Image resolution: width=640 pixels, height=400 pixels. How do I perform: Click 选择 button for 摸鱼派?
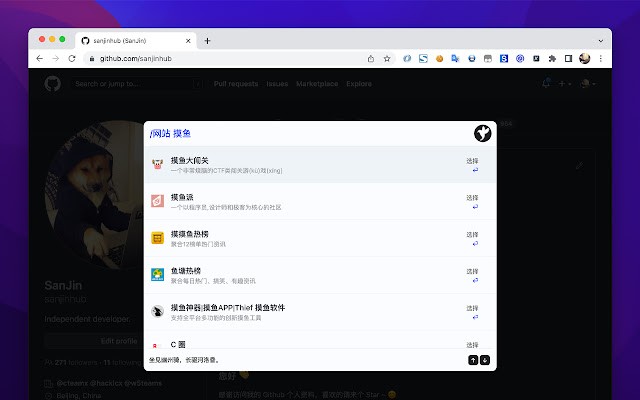pyautogui.click(x=473, y=202)
